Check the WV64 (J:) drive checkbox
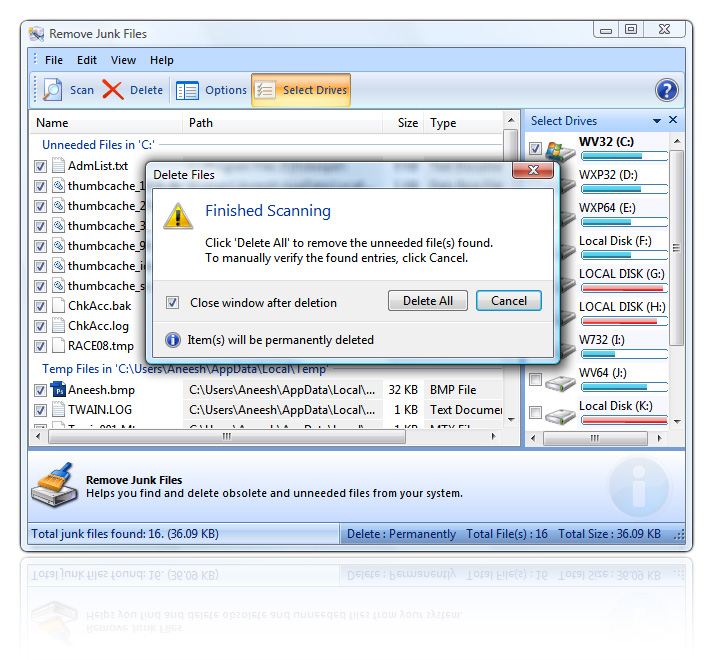The image size is (712, 660). pyautogui.click(x=535, y=380)
